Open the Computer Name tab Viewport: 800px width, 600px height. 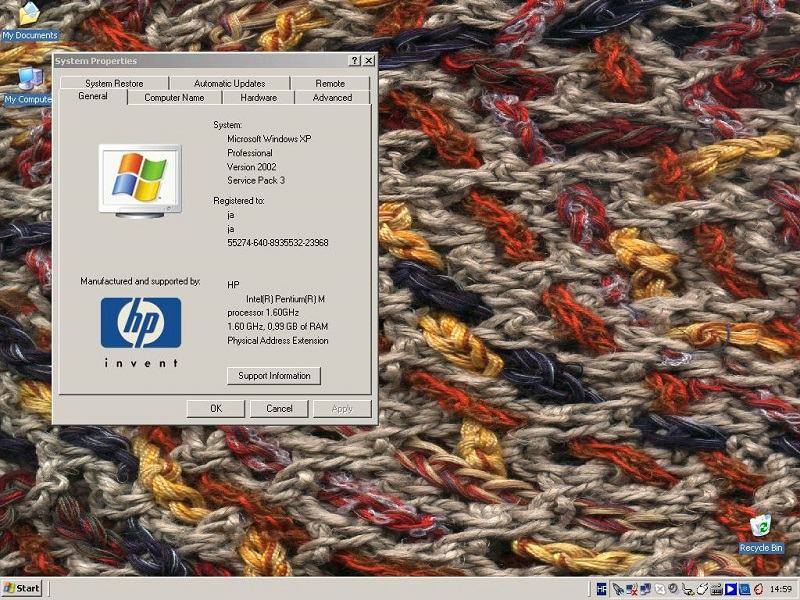[174, 98]
